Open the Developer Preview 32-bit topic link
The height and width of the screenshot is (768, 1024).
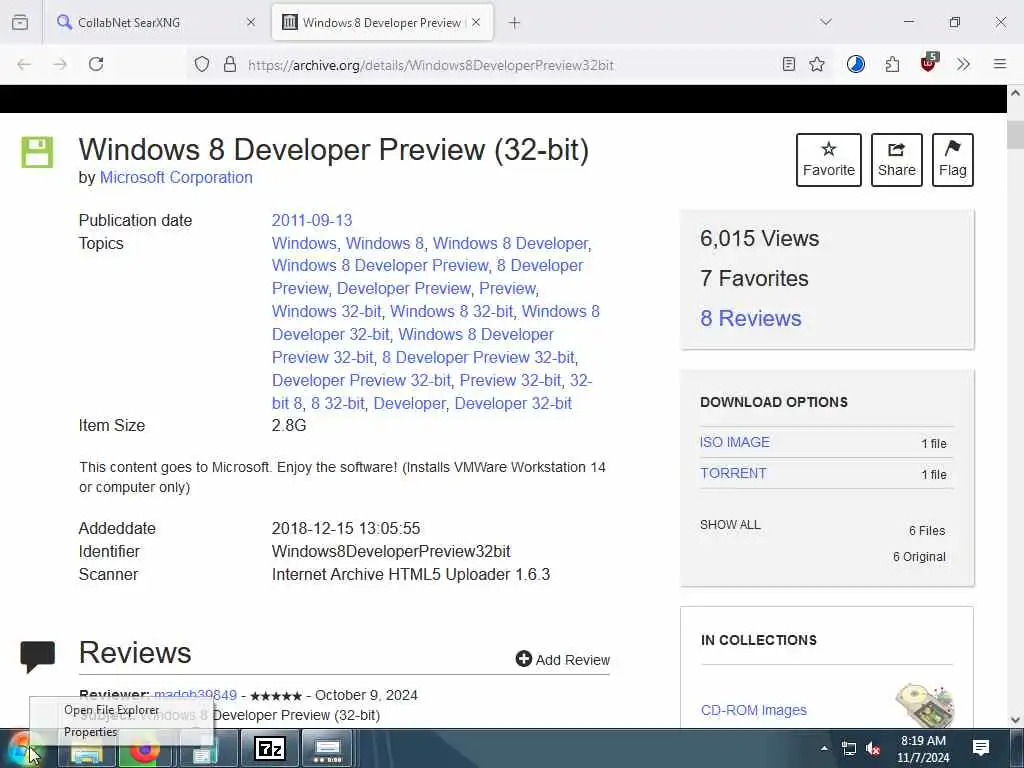(361, 380)
